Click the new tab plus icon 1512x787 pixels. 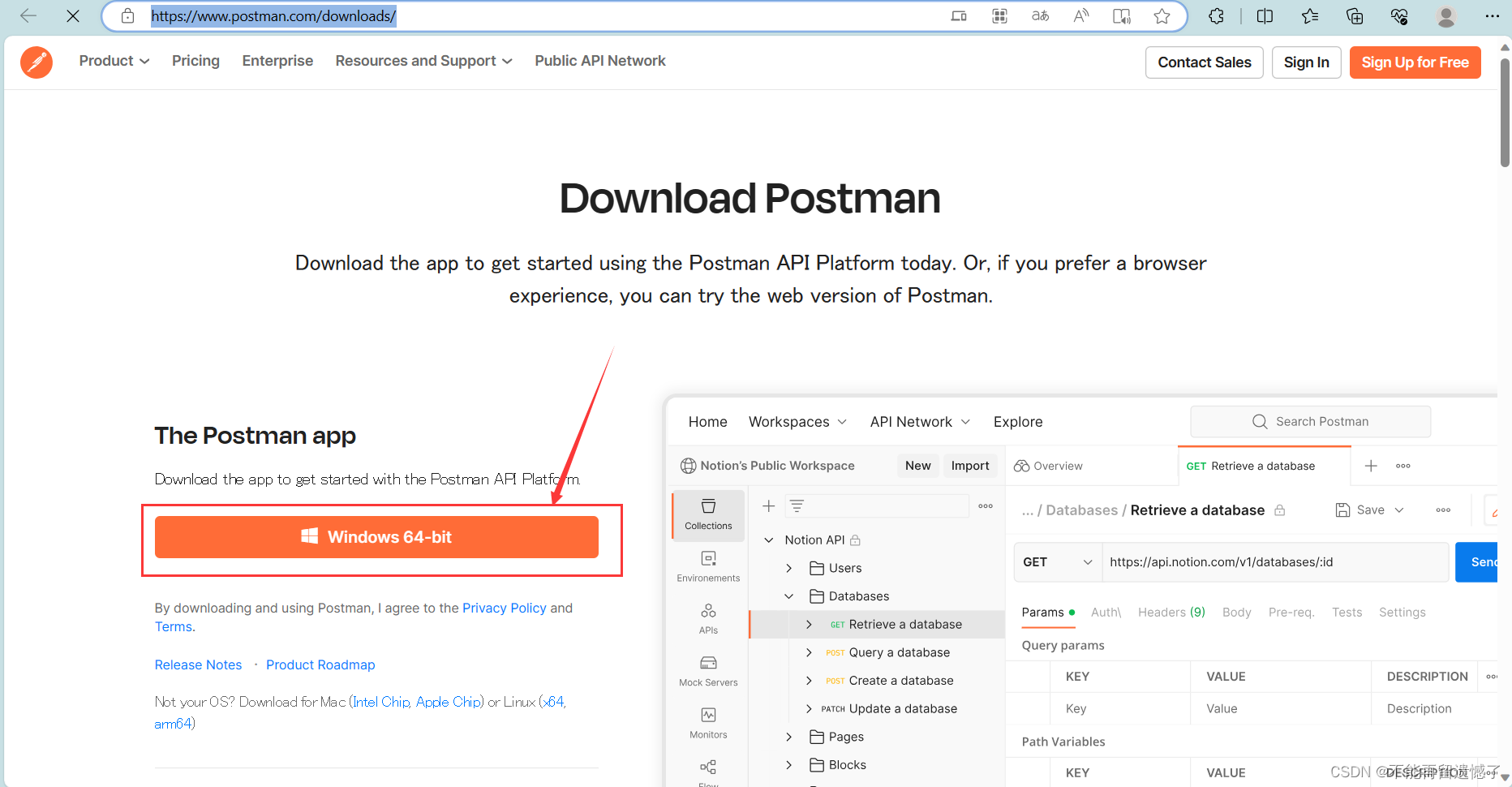click(1371, 466)
